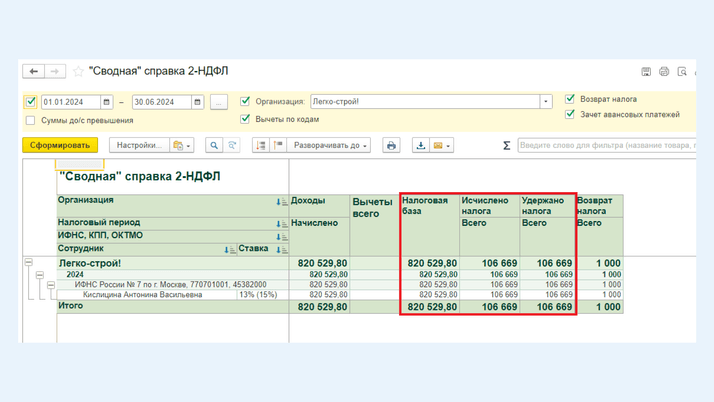Viewport: 714px width, 402px height.
Task: Uncheck the Вычеты по кодам checkbox
Action: pos(245,119)
